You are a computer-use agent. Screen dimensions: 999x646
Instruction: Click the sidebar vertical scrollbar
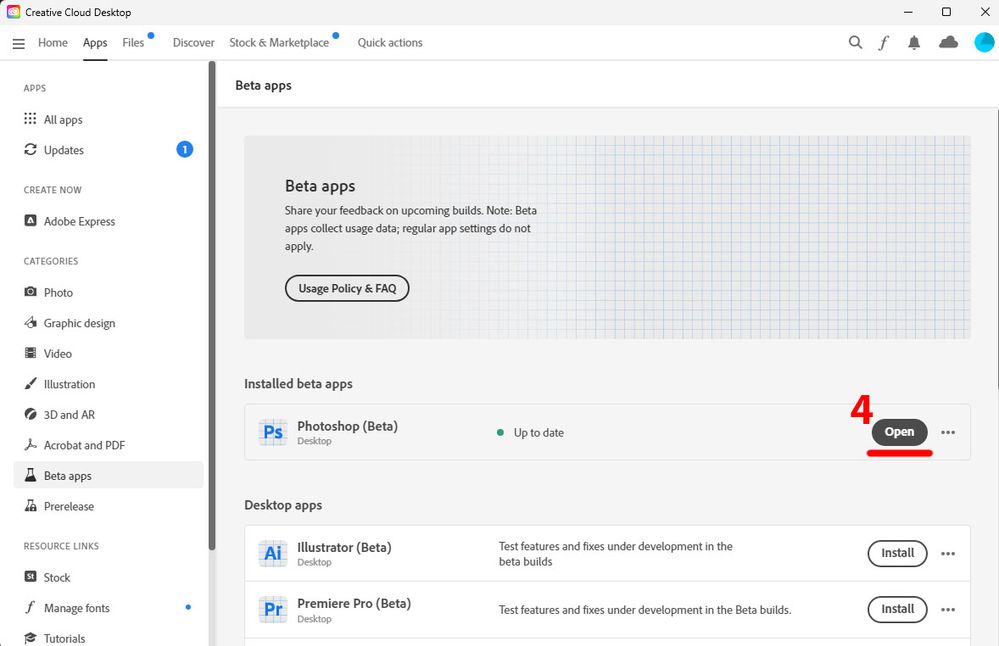click(x=212, y=300)
